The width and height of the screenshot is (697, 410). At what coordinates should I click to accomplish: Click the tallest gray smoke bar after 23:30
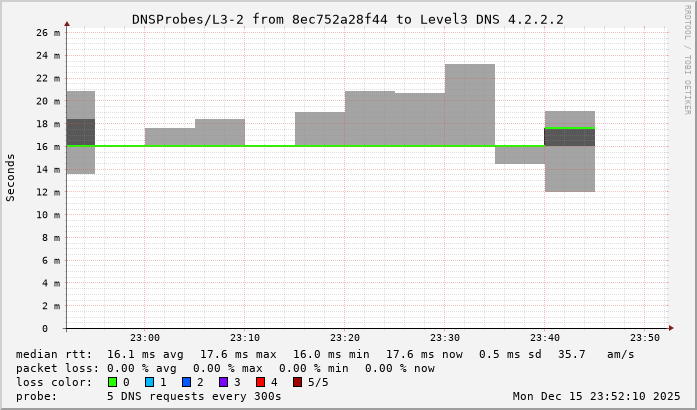[470, 104]
